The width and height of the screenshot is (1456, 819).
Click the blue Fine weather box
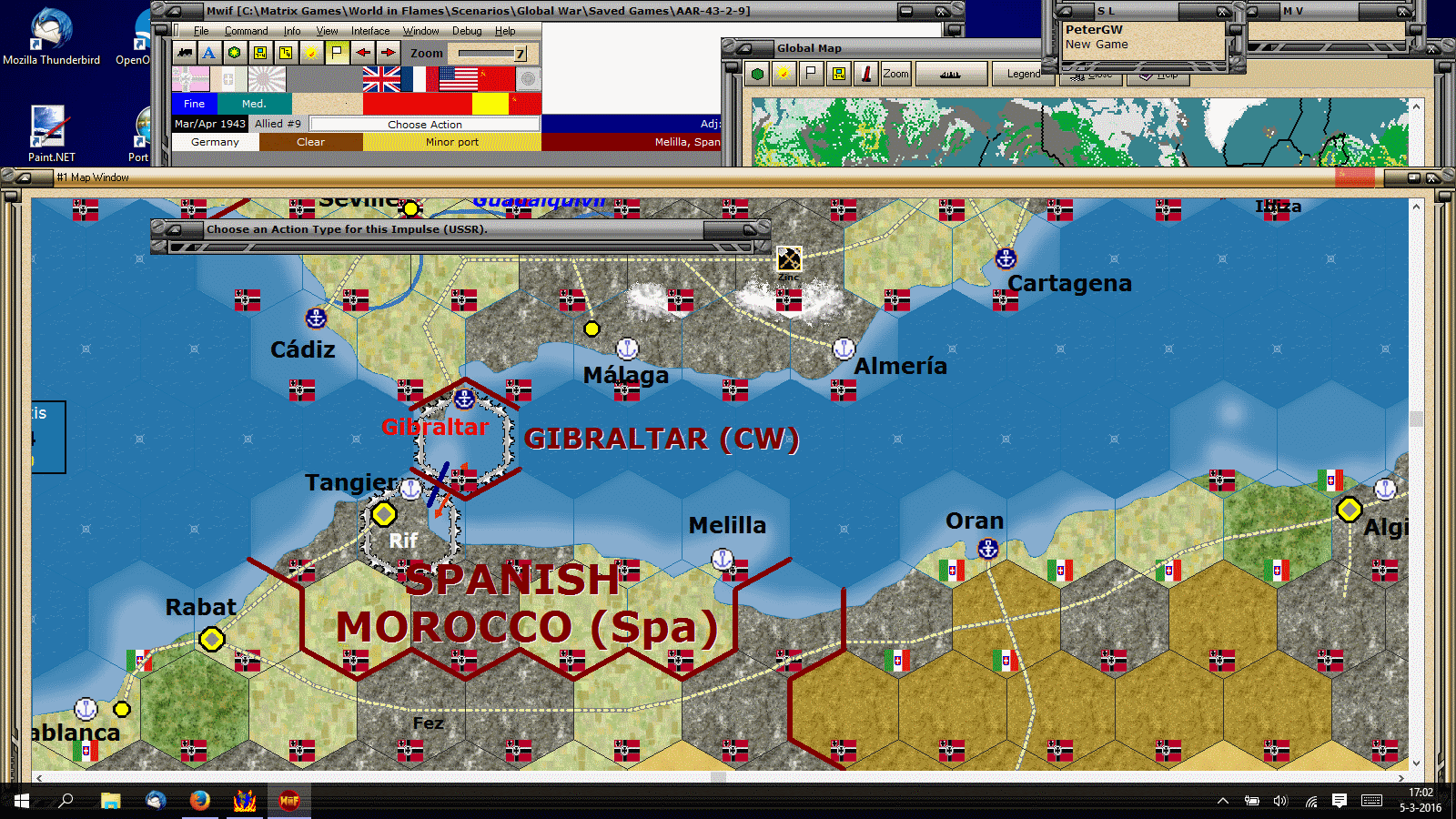195,104
